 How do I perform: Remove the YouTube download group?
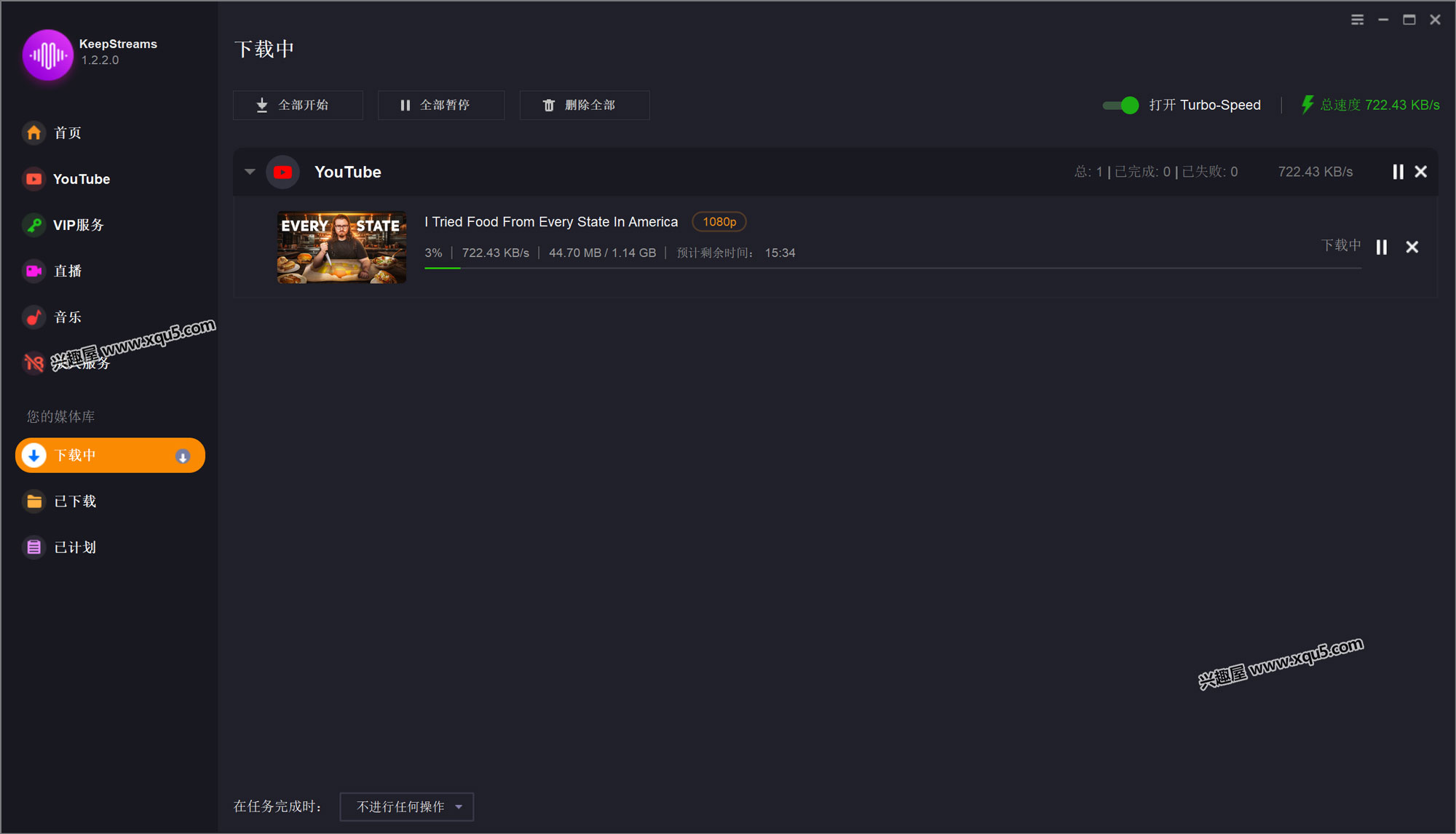1421,172
